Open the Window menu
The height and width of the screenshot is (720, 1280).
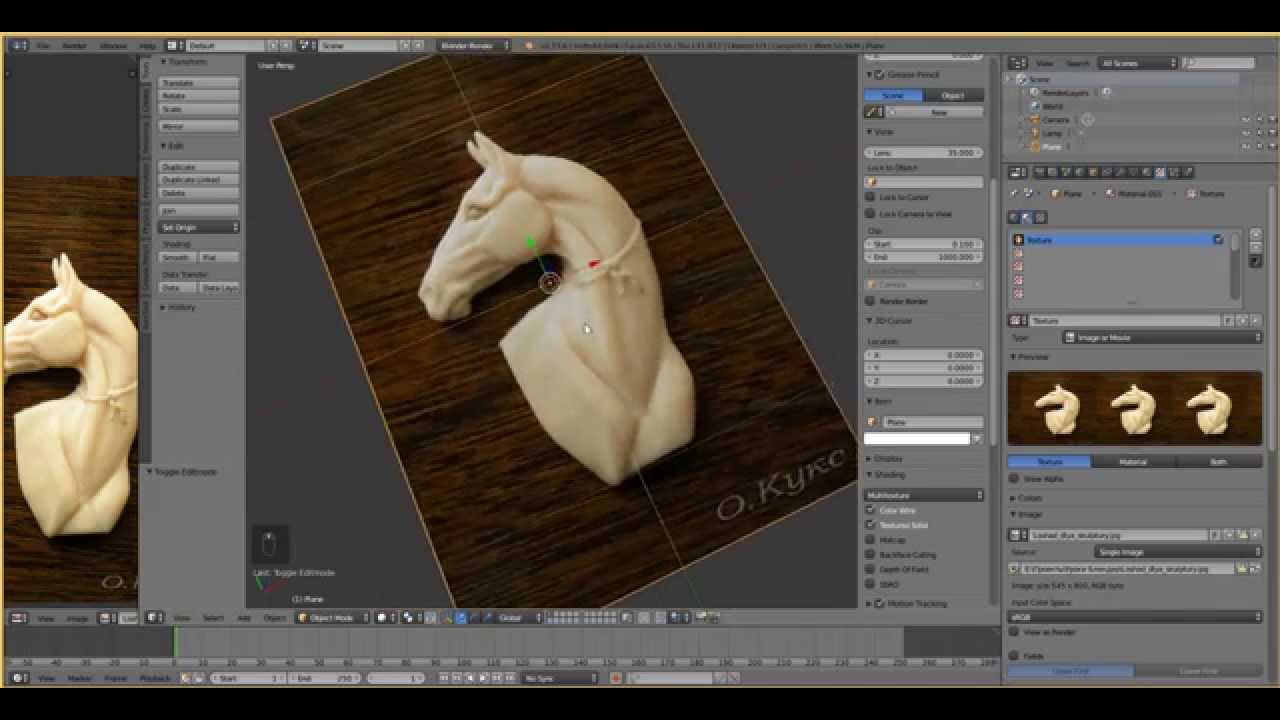pos(113,46)
